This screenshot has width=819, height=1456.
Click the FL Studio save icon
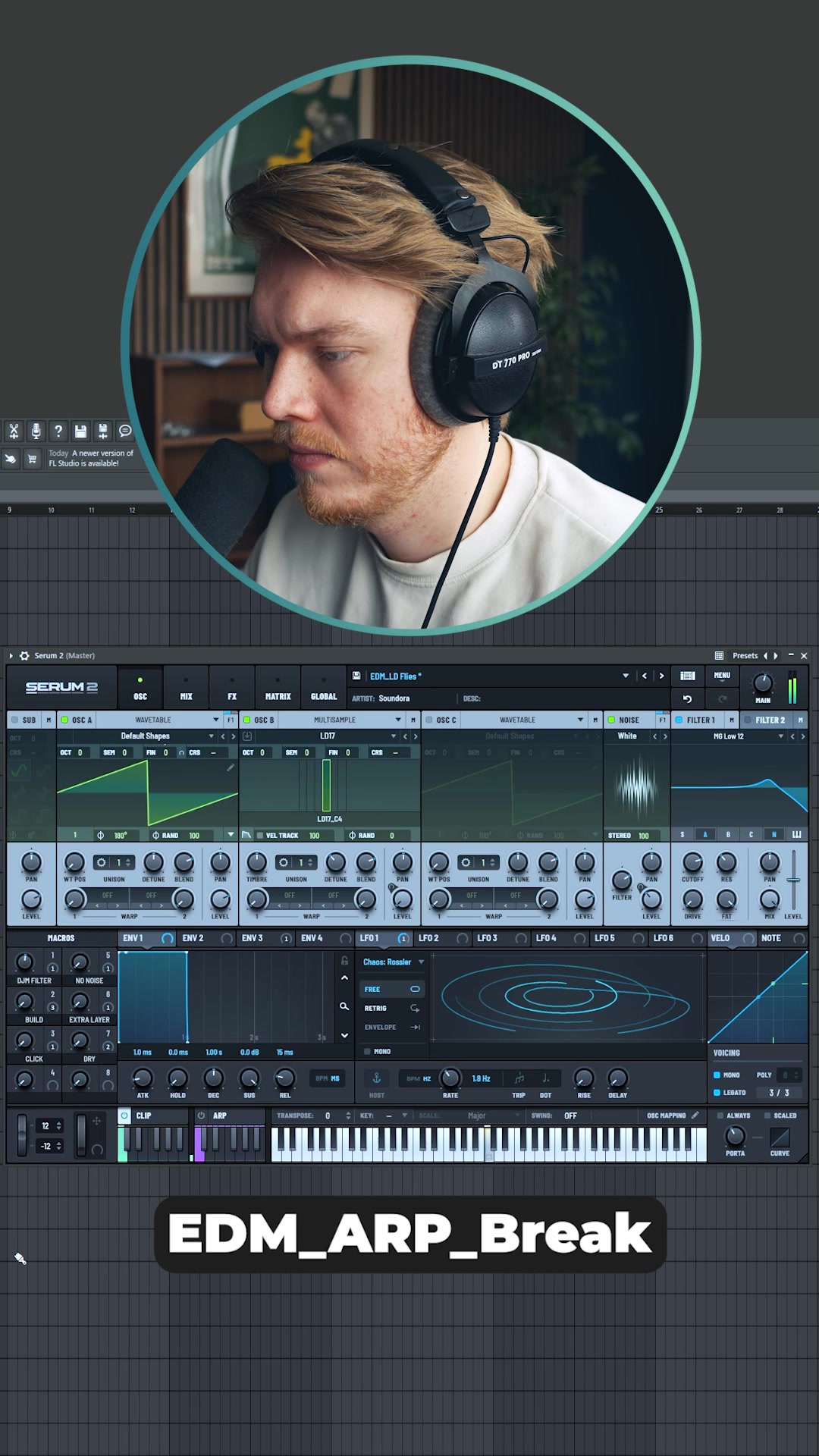[x=80, y=431]
